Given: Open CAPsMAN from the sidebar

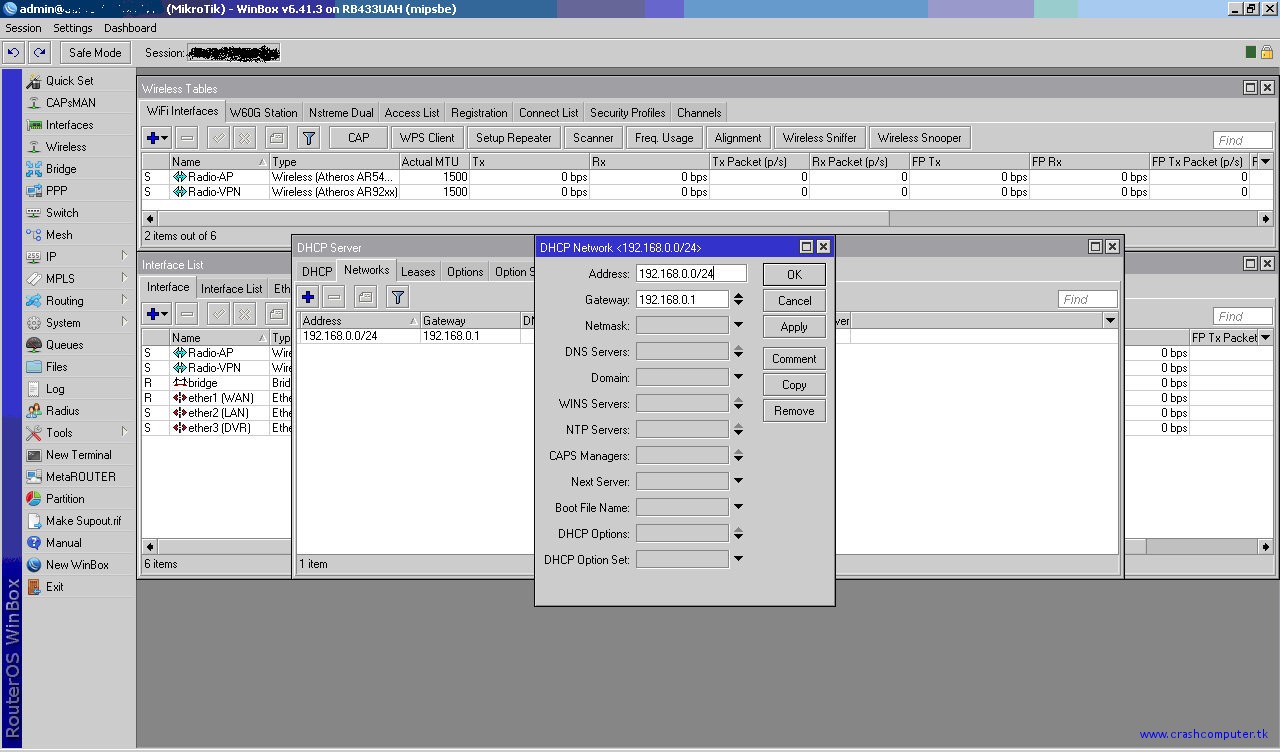Looking at the screenshot, I should coord(70,103).
